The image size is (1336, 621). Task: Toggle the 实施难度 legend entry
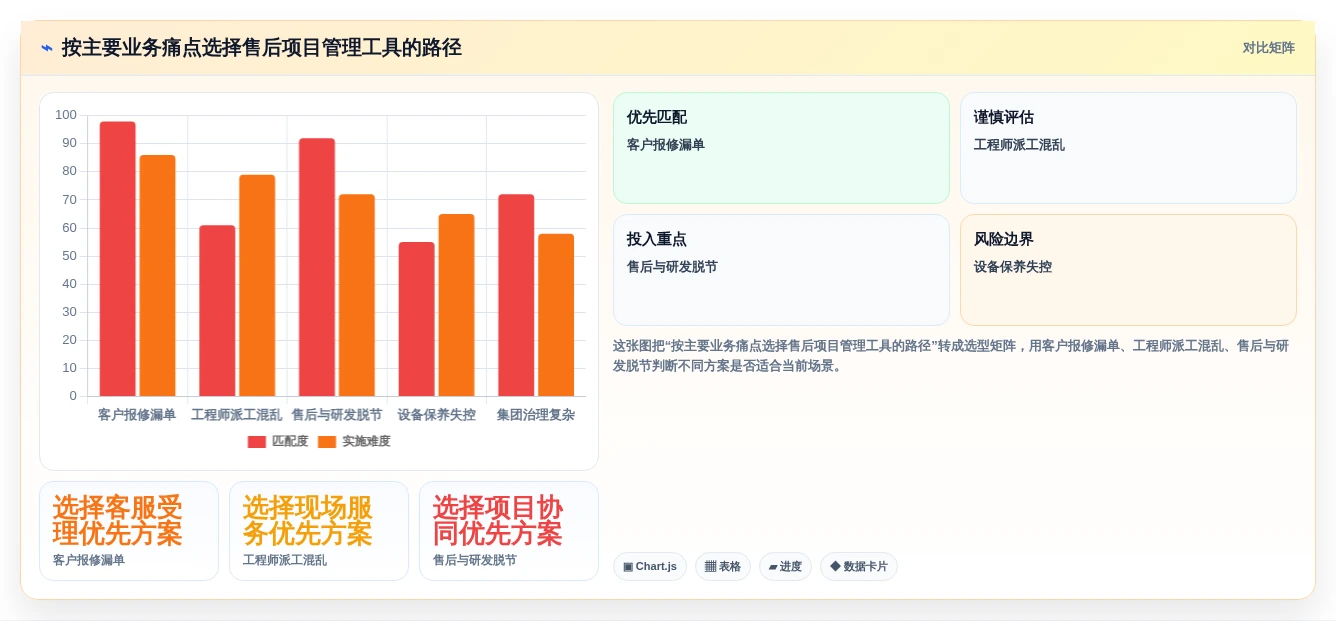coord(354,441)
